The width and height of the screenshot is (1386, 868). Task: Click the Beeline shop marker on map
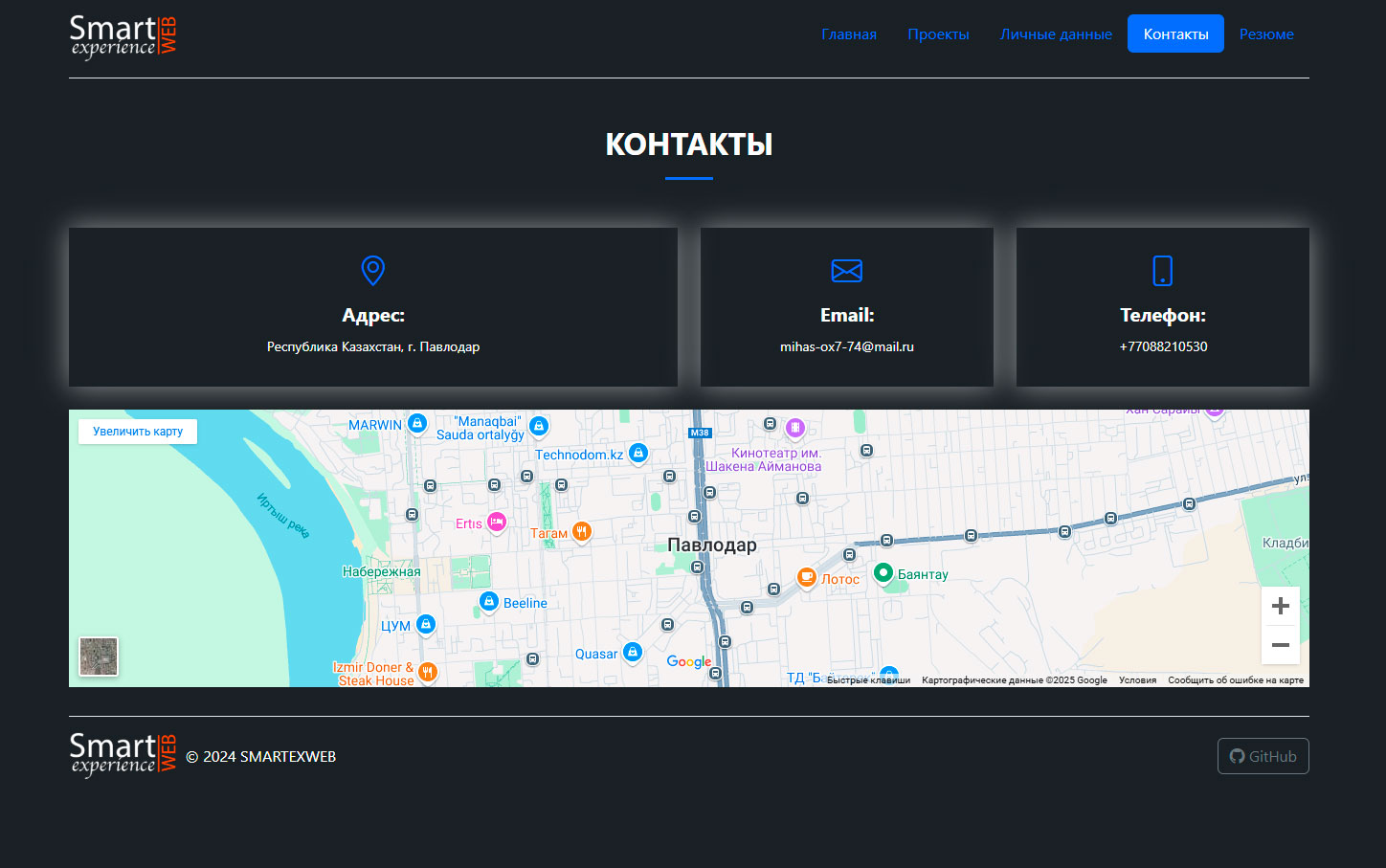pos(489,601)
